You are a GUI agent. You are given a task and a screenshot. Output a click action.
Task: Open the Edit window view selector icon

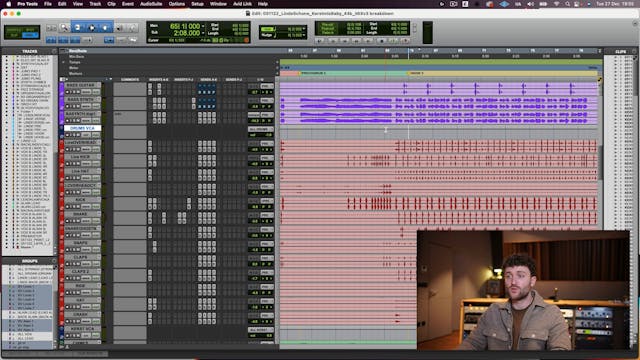click(x=62, y=79)
